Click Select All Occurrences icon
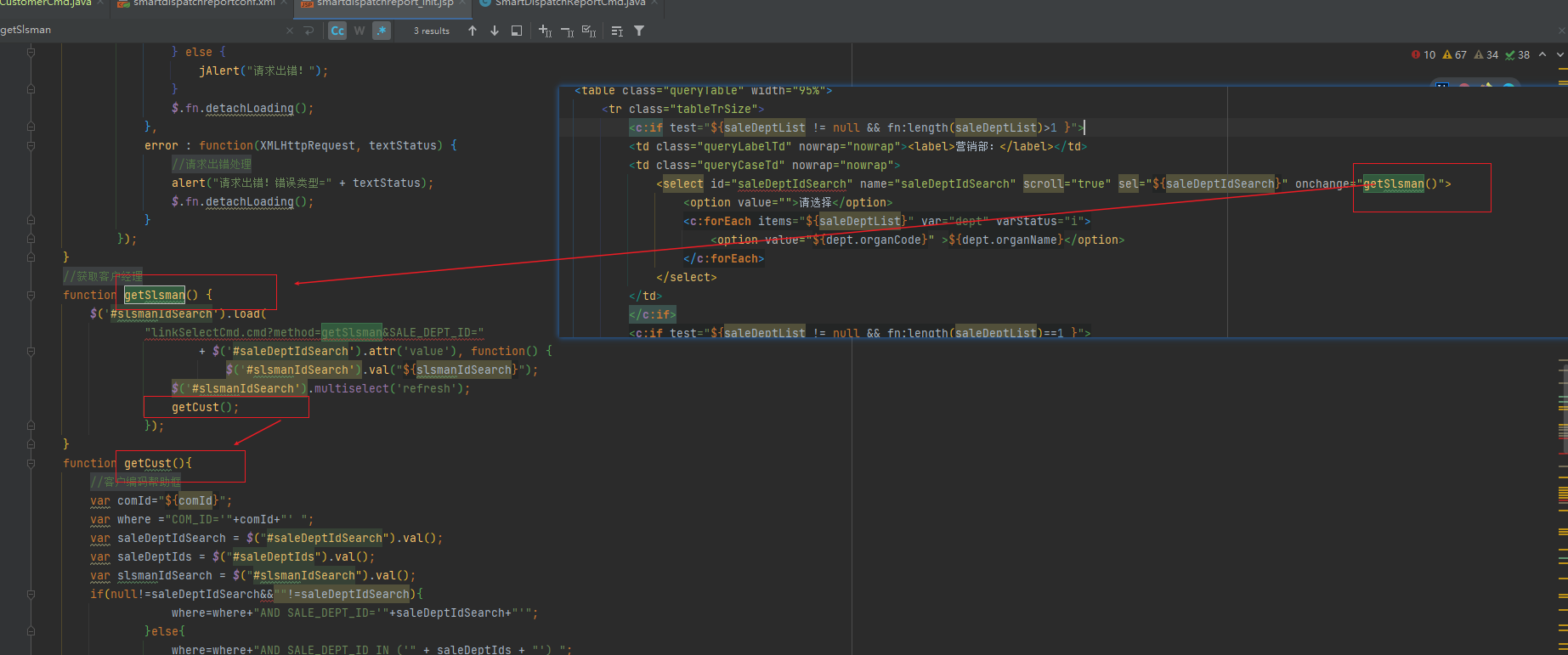 pos(589,31)
